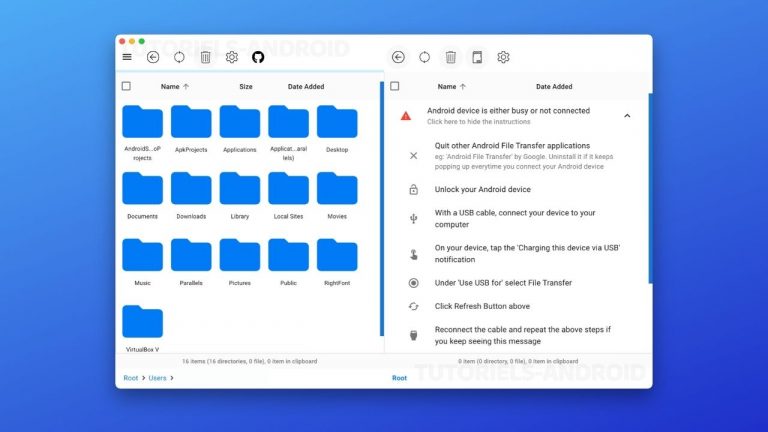The image size is (768, 432).
Task: Click the tap finger icon beside notification step
Action: (413, 254)
